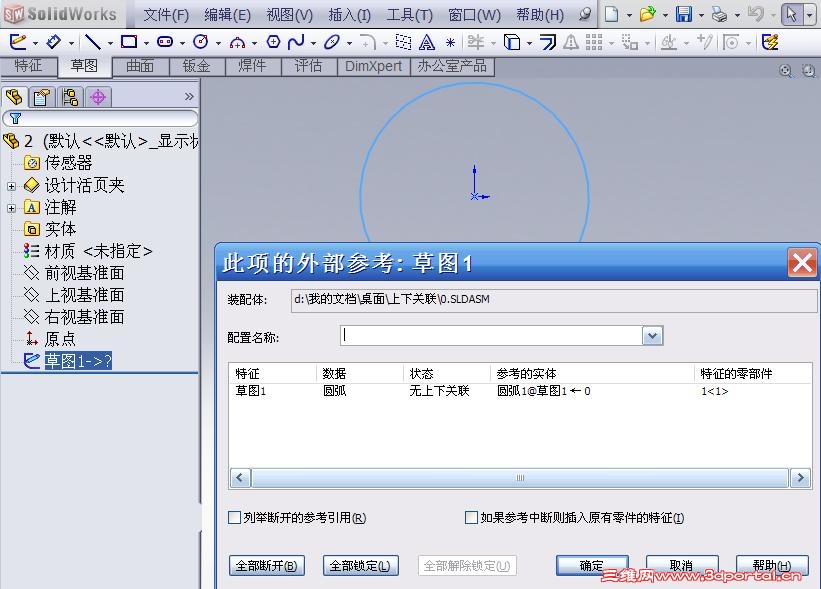821x589 pixels.
Task: Select the Rectangle sketch tool
Action: click(129, 42)
